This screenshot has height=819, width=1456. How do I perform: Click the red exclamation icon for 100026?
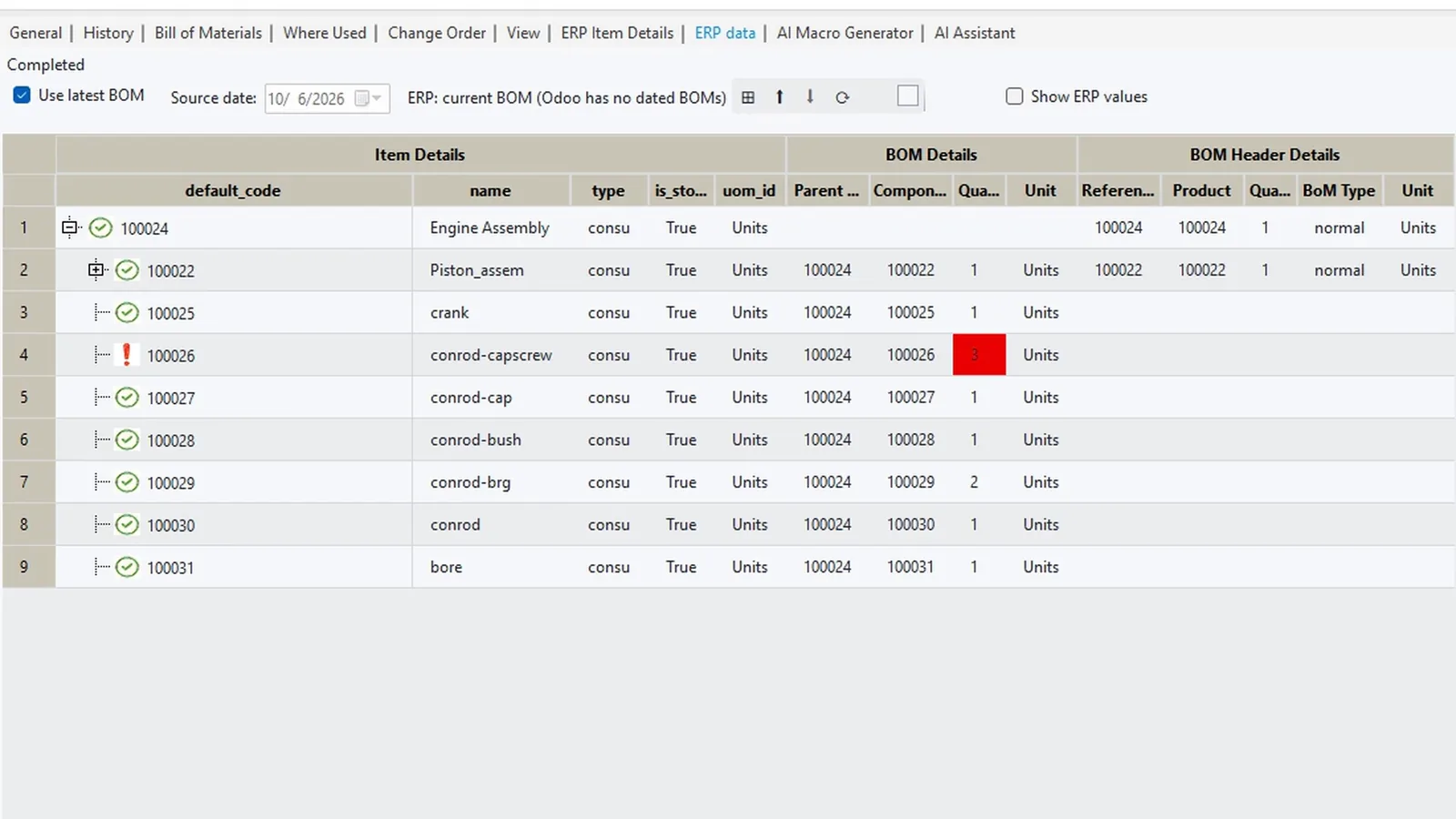coord(126,355)
